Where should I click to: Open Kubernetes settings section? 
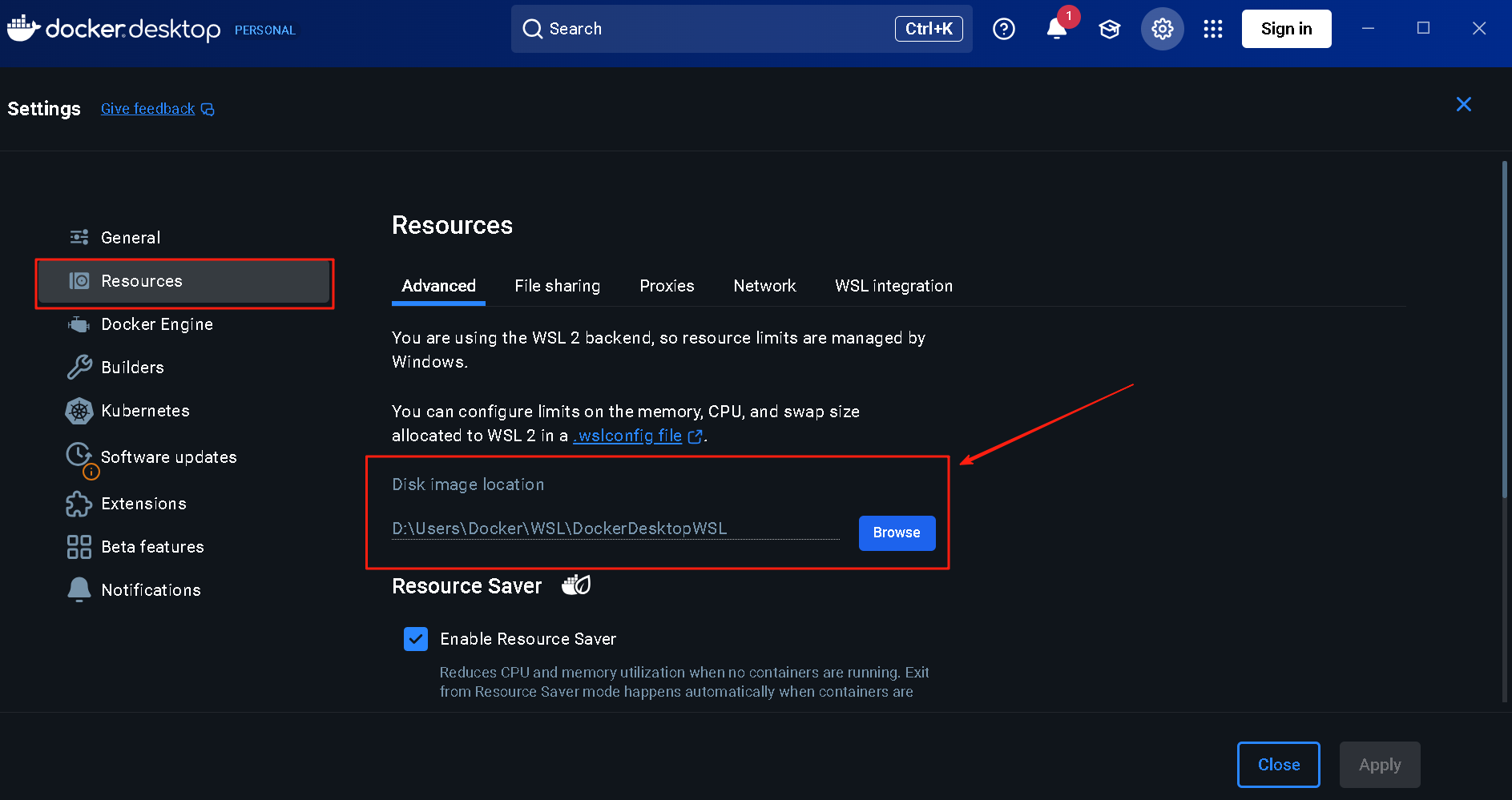pyautogui.click(x=184, y=411)
